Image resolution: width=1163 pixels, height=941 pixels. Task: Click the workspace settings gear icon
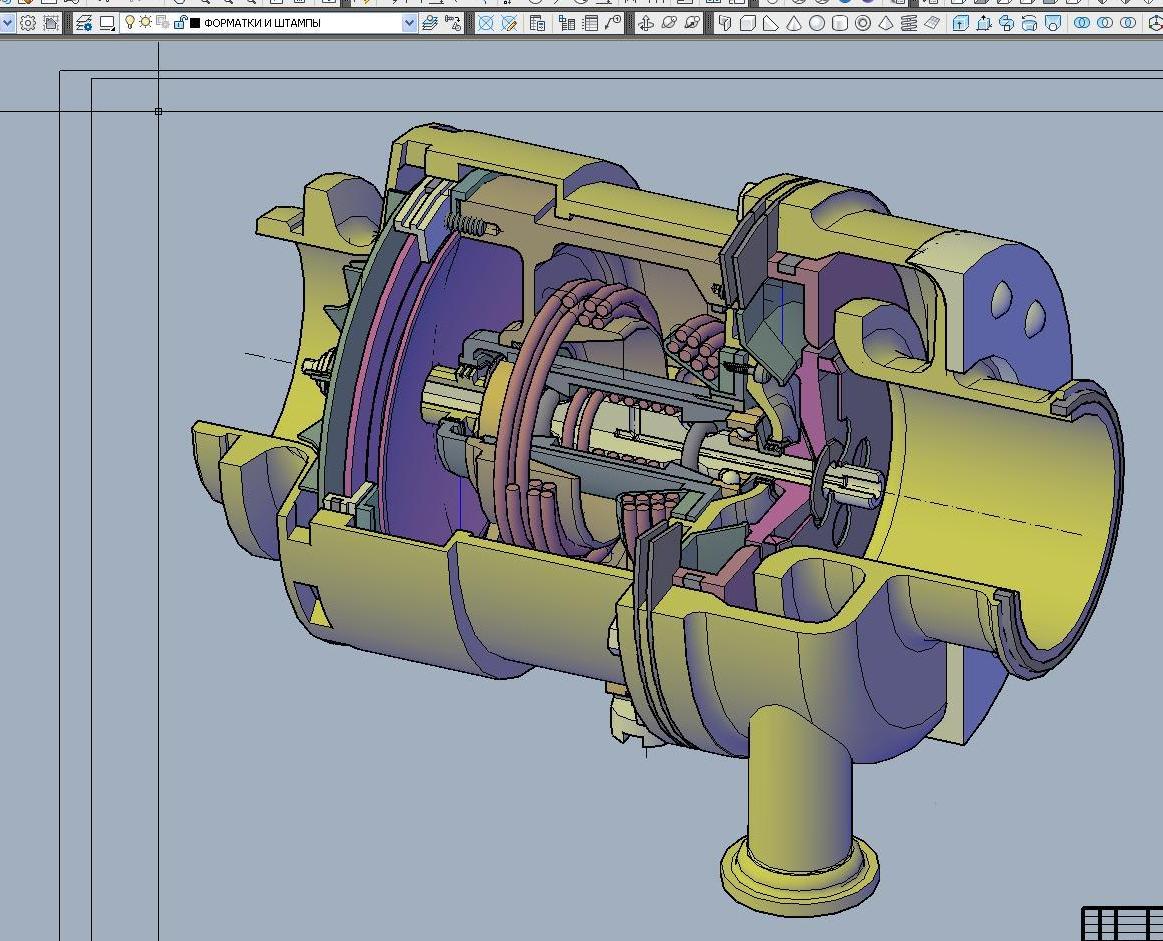[27, 23]
